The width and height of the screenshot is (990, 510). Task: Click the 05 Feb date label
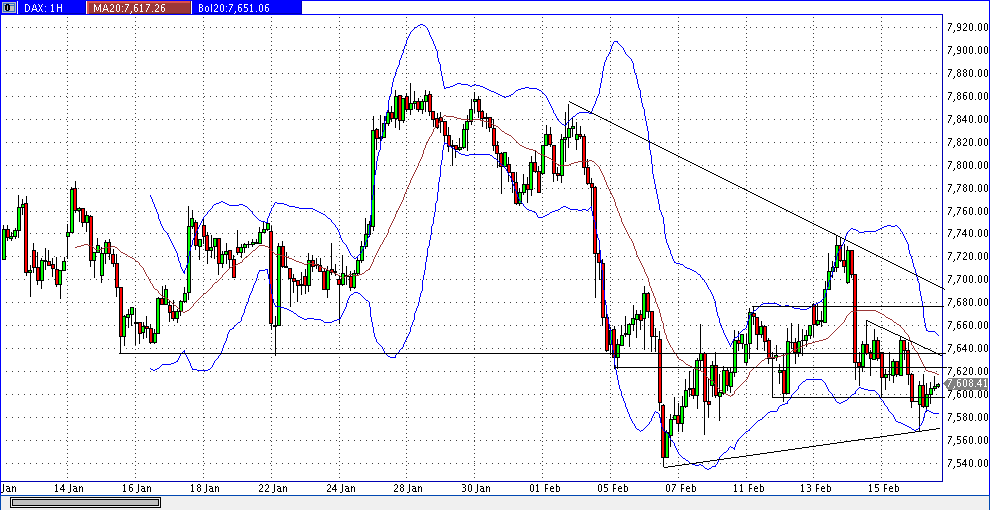pos(611,488)
